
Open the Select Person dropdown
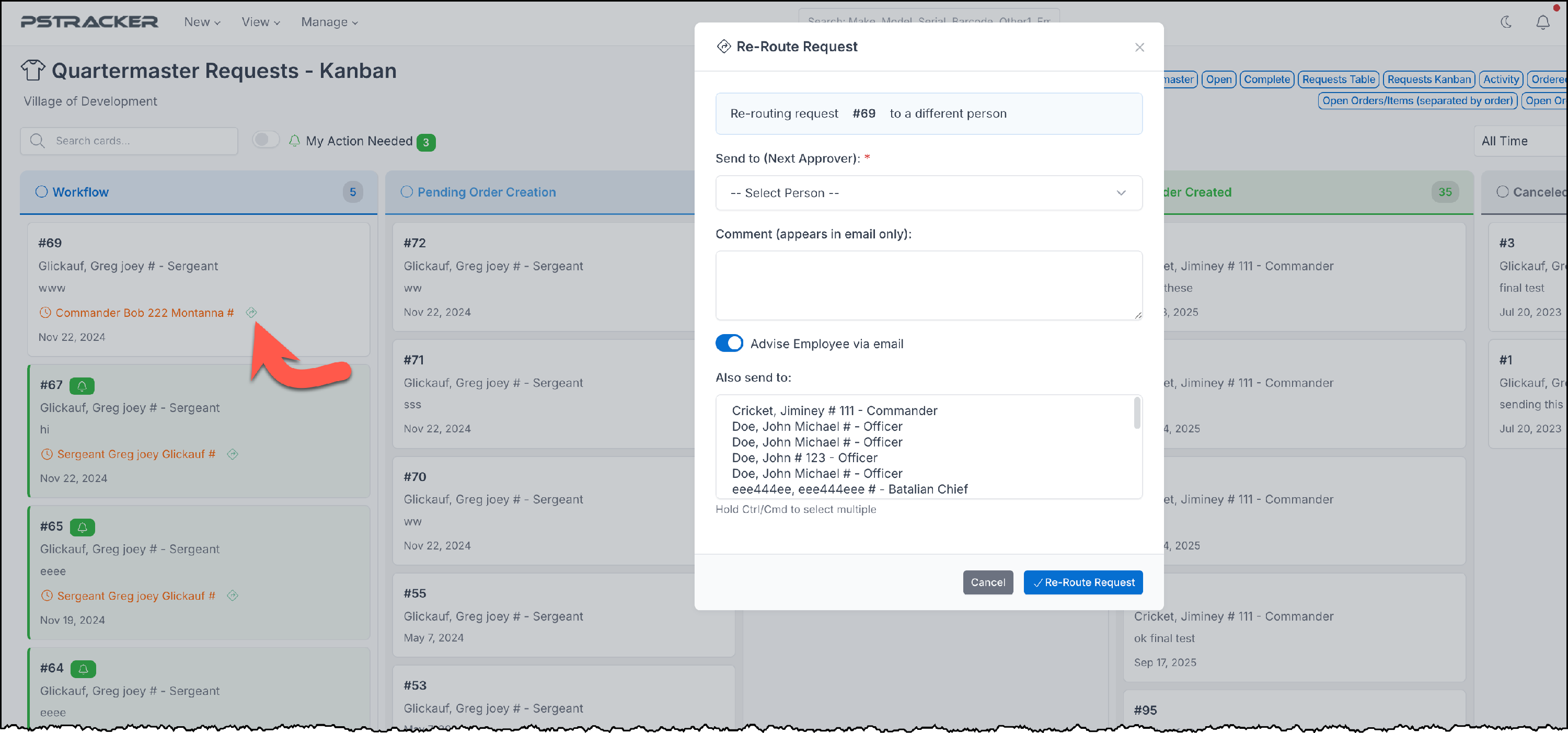(x=928, y=193)
